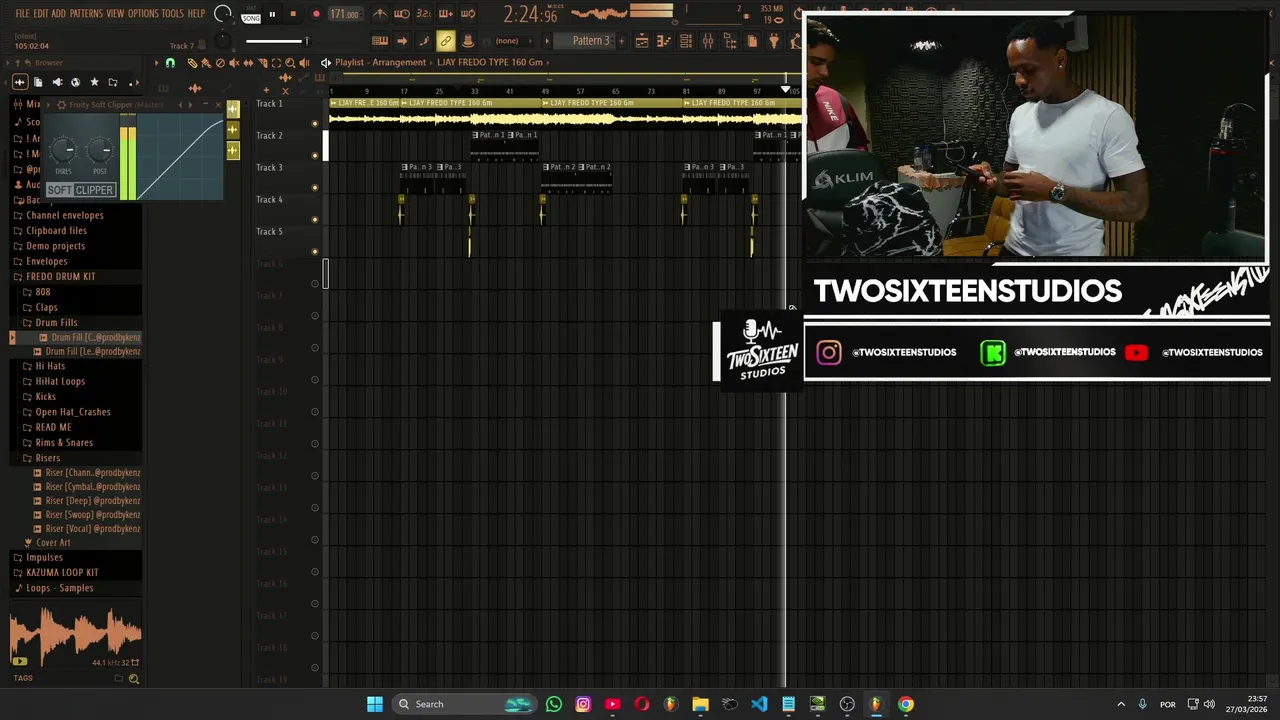This screenshot has width=1280, height=720.
Task: Stop playback with the stop button
Action: click(x=293, y=14)
